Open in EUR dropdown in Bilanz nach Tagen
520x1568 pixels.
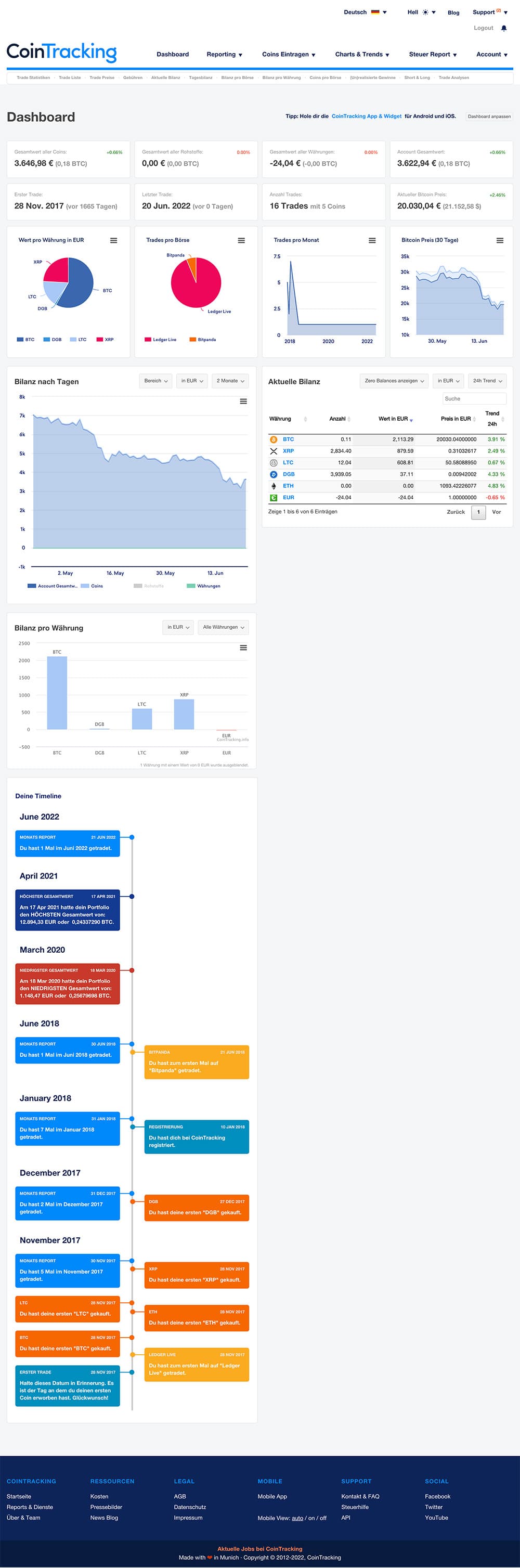coord(192,381)
